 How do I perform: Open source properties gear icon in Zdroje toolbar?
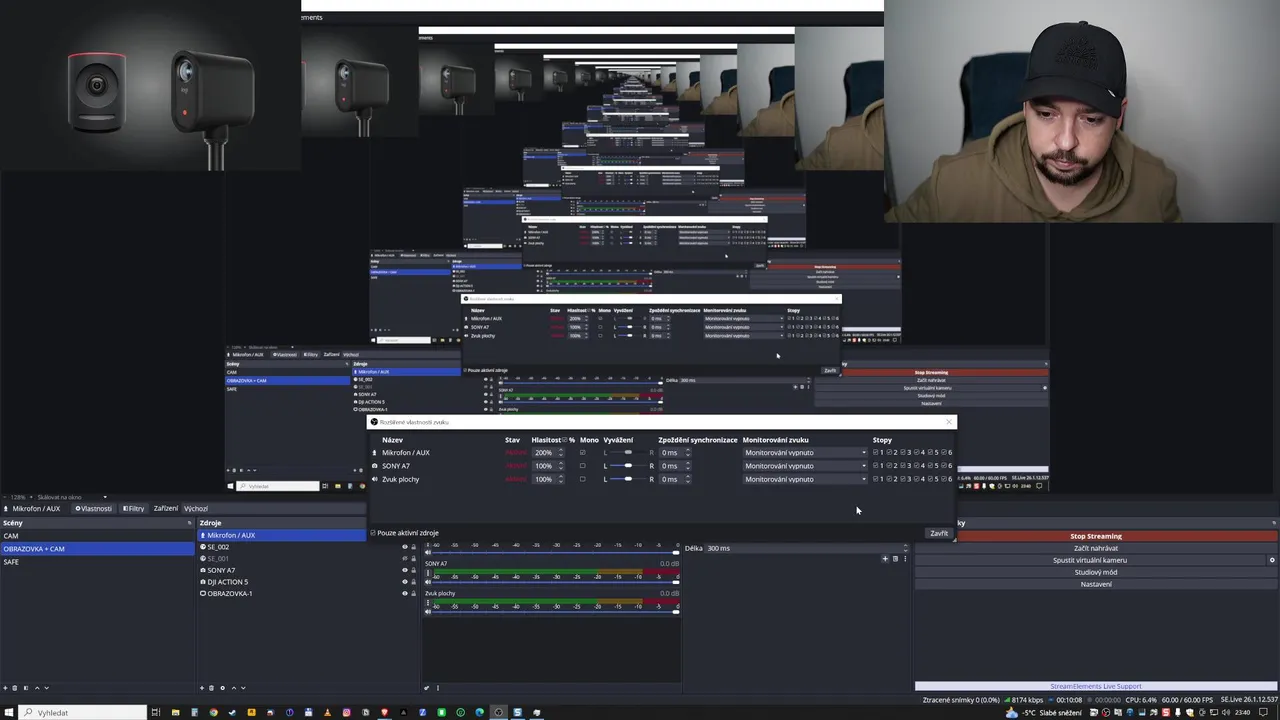(x=222, y=688)
